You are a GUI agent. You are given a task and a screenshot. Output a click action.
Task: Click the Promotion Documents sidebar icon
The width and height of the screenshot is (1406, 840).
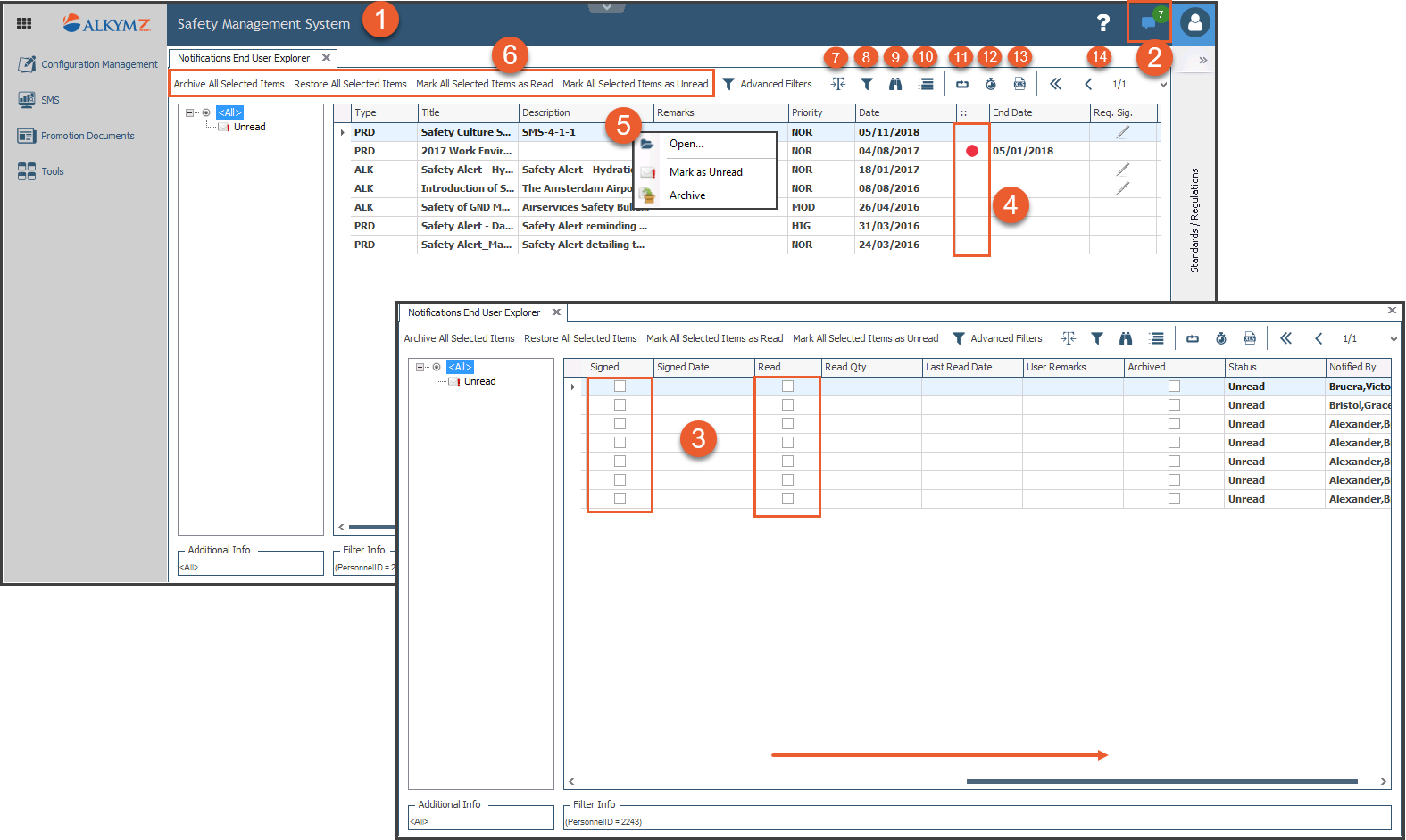(27, 136)
